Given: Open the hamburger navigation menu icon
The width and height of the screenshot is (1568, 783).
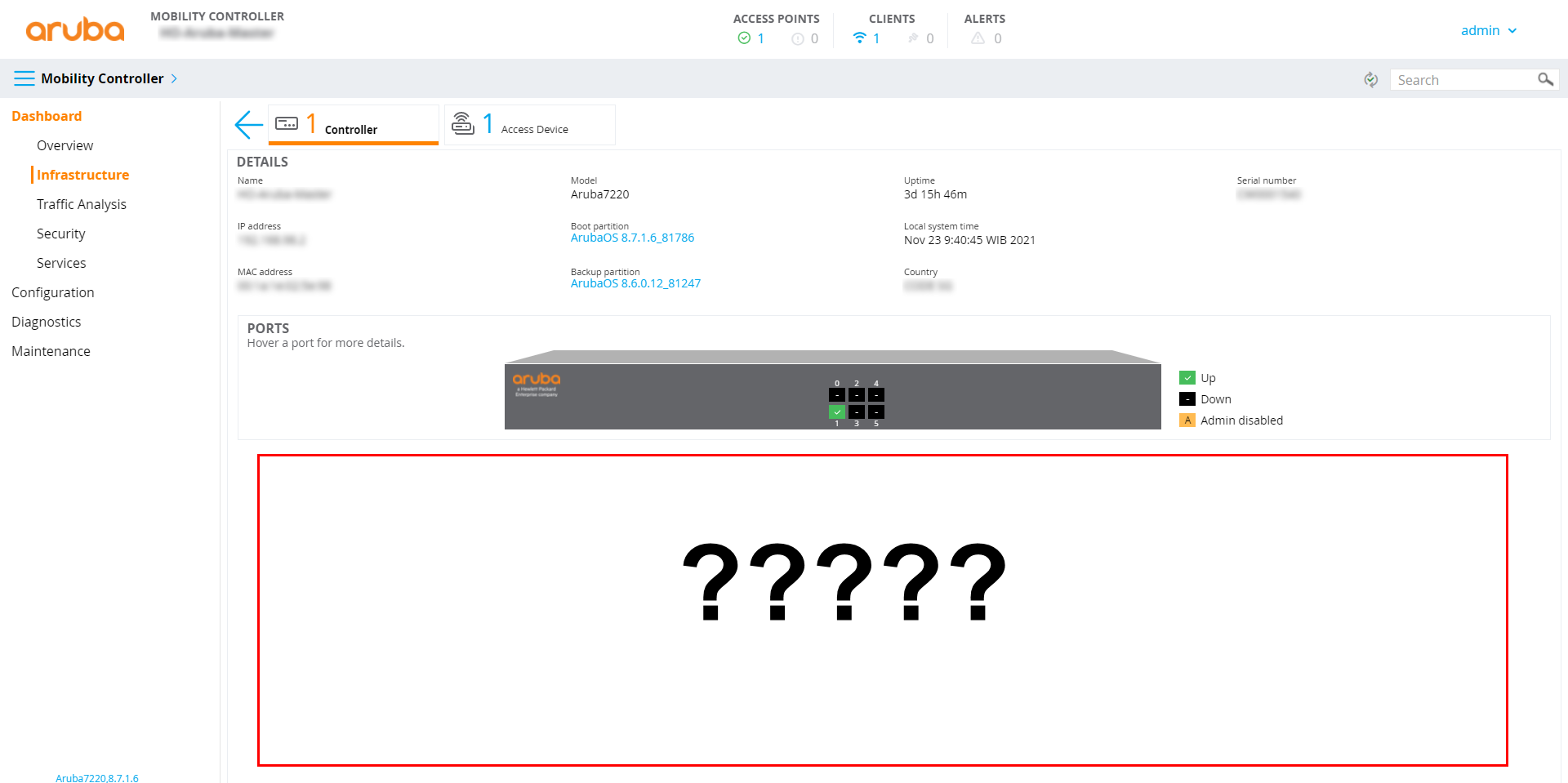Looking at the screenshot, I should pyautogui.click(x=24, y=78).
